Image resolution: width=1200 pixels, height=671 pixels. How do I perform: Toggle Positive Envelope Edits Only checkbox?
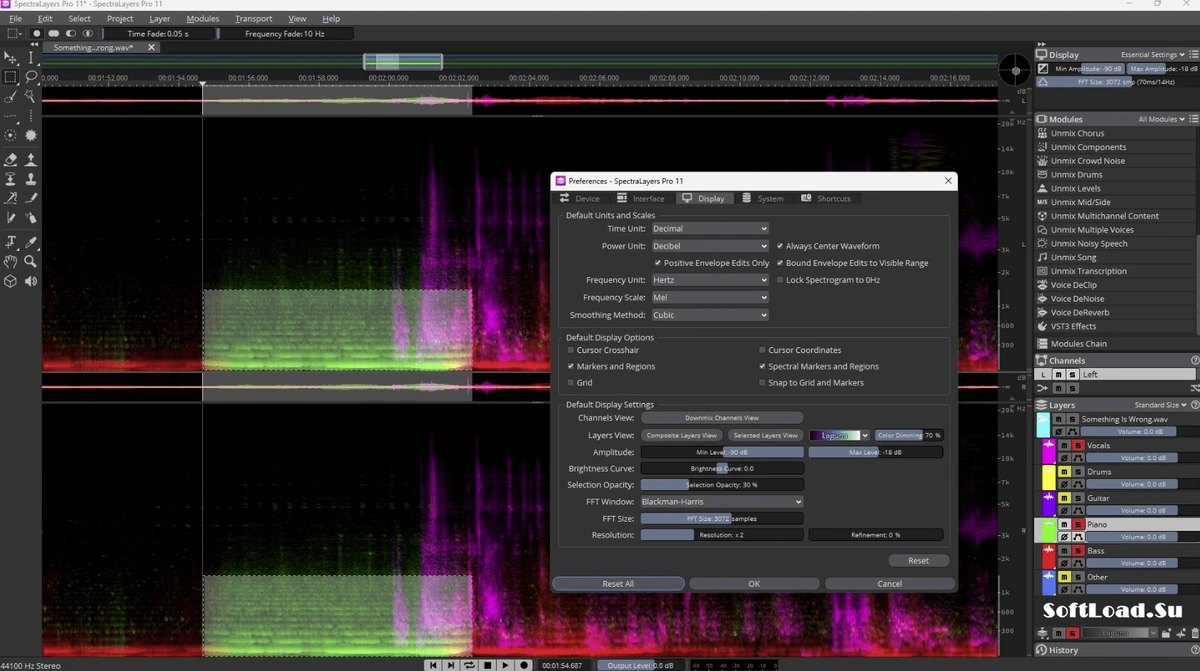coord(658,263)
